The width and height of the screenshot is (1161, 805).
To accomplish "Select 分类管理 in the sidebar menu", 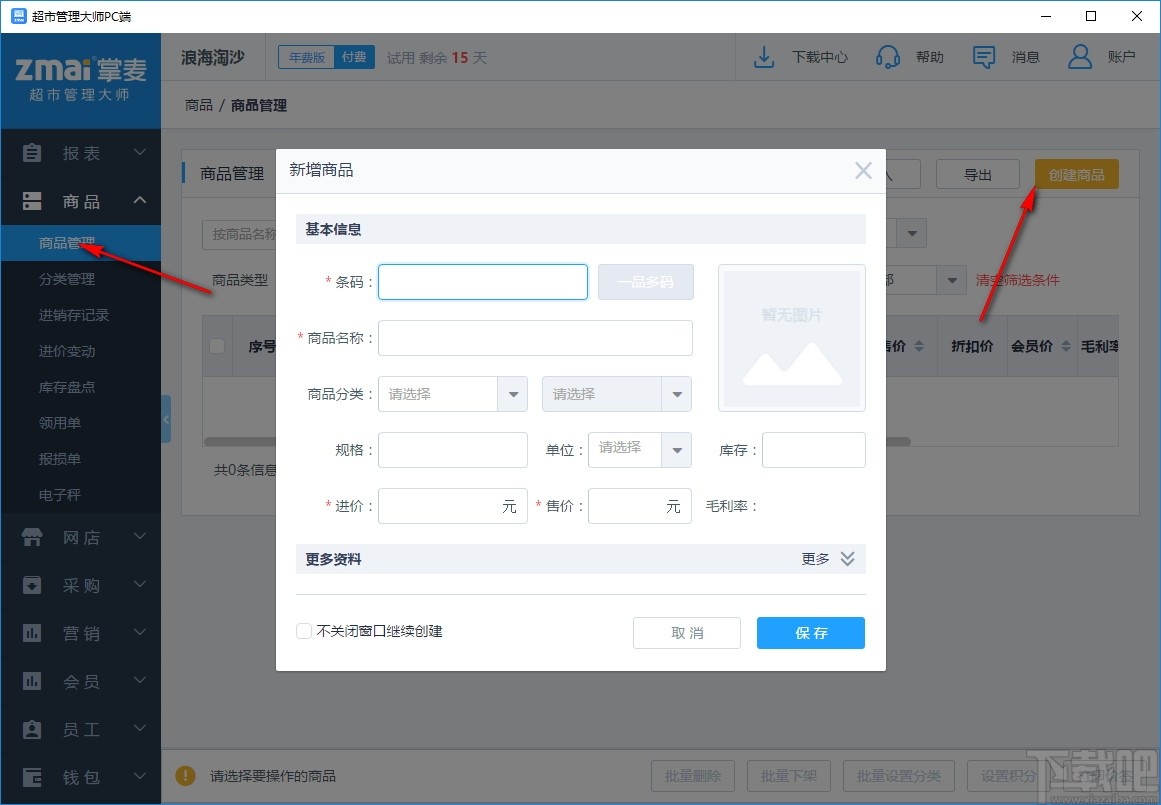I will pos(66,279).
